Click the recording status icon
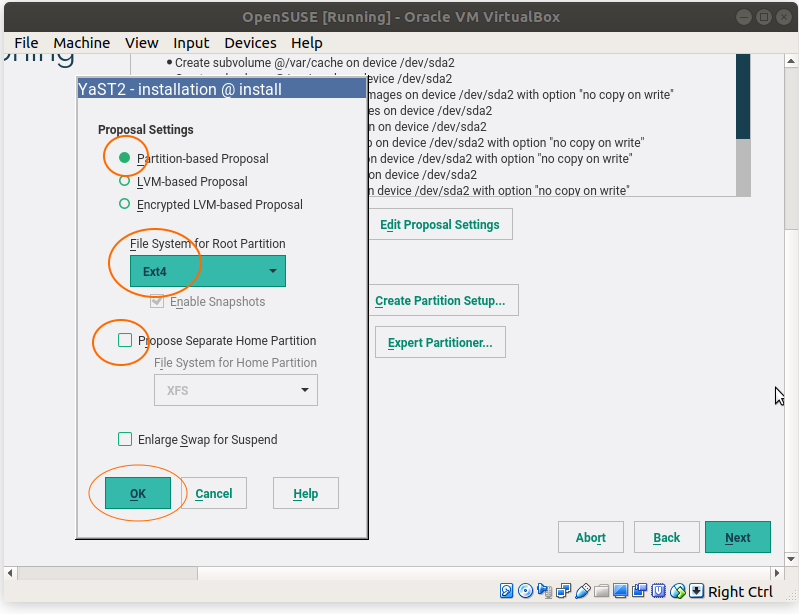 pos(640,591)
